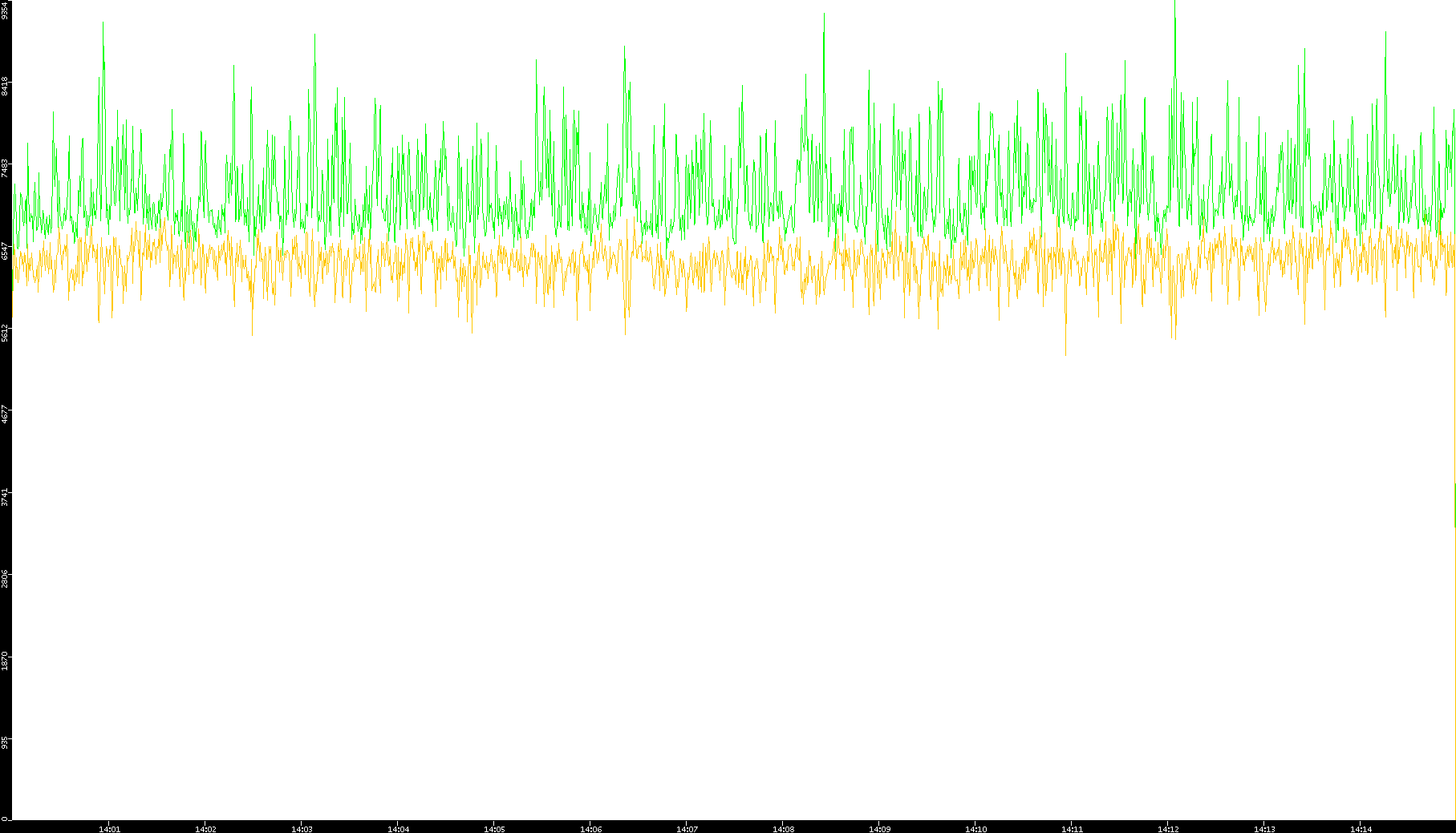Select the 14:05 tick on time axis
This screenshot has height=833, width=1456.
pyautogui.click(x=494, y=829)
